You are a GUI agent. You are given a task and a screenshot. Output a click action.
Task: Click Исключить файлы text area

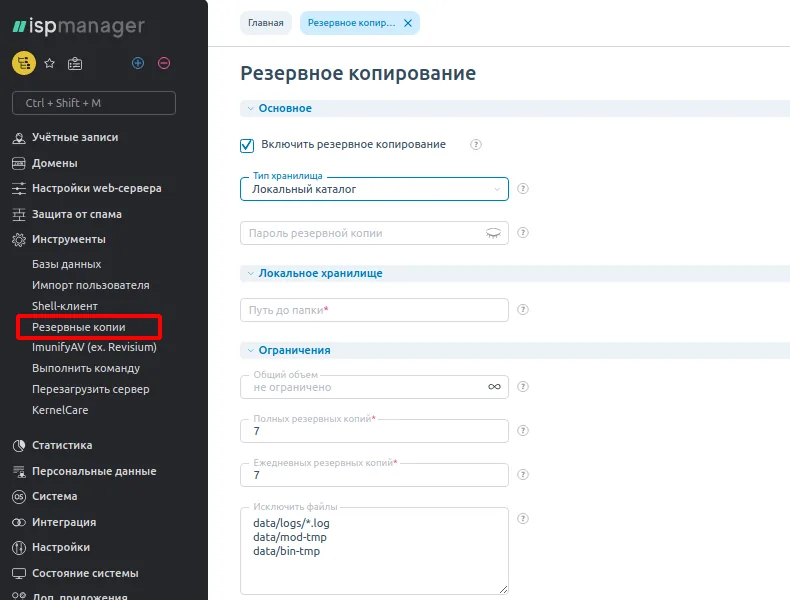[374, 551]
